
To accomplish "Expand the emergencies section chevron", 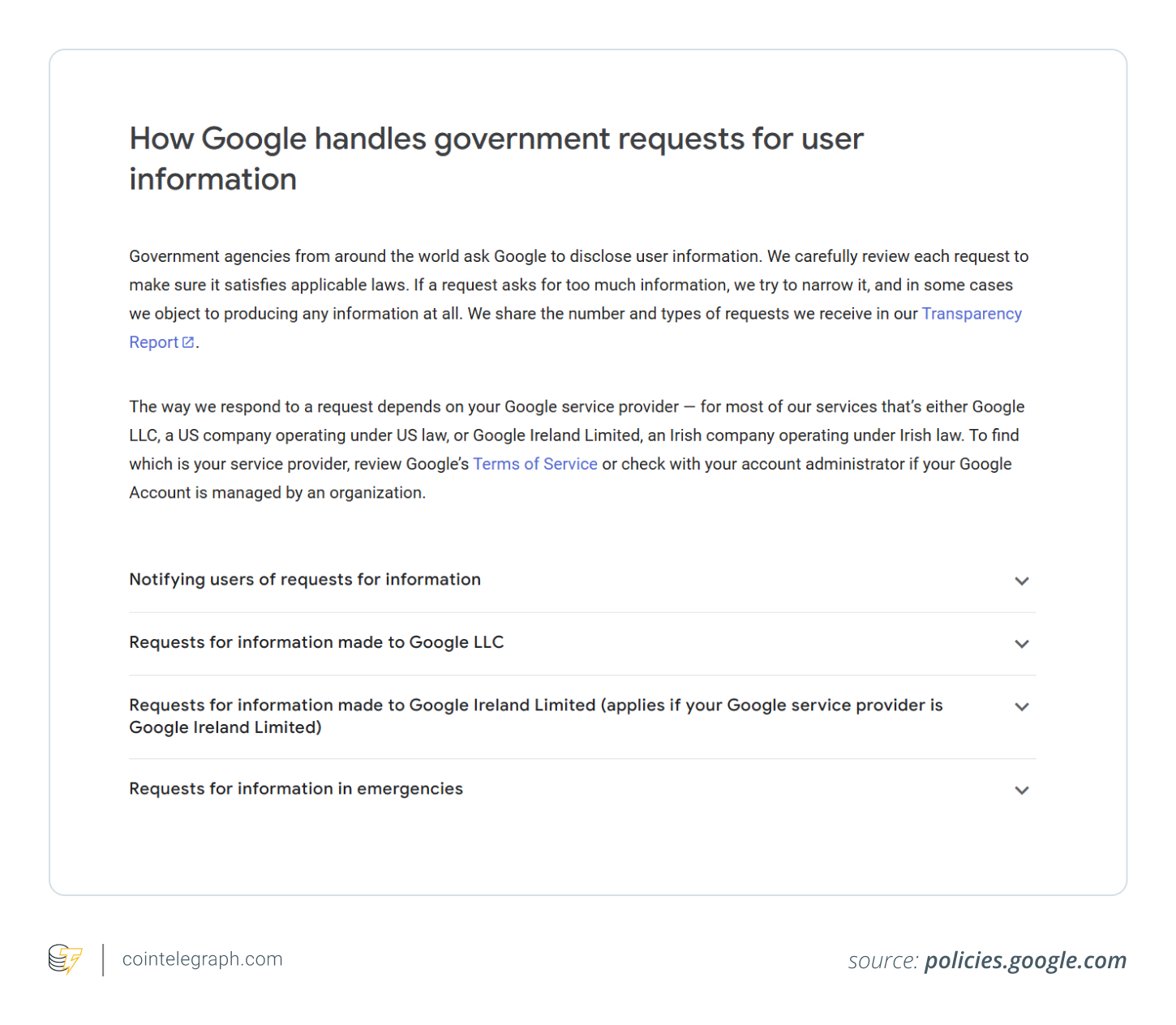I will (1021, 790).
